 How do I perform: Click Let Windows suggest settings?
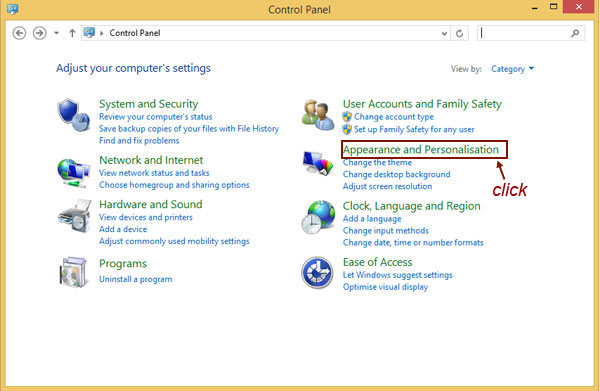coord(398,275)
